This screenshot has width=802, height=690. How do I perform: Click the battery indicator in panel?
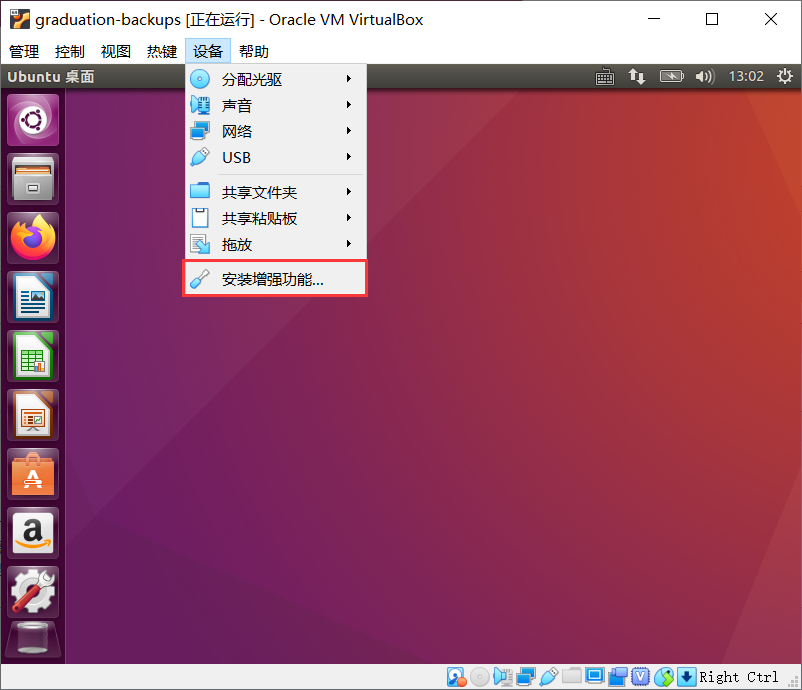(672, 77)
